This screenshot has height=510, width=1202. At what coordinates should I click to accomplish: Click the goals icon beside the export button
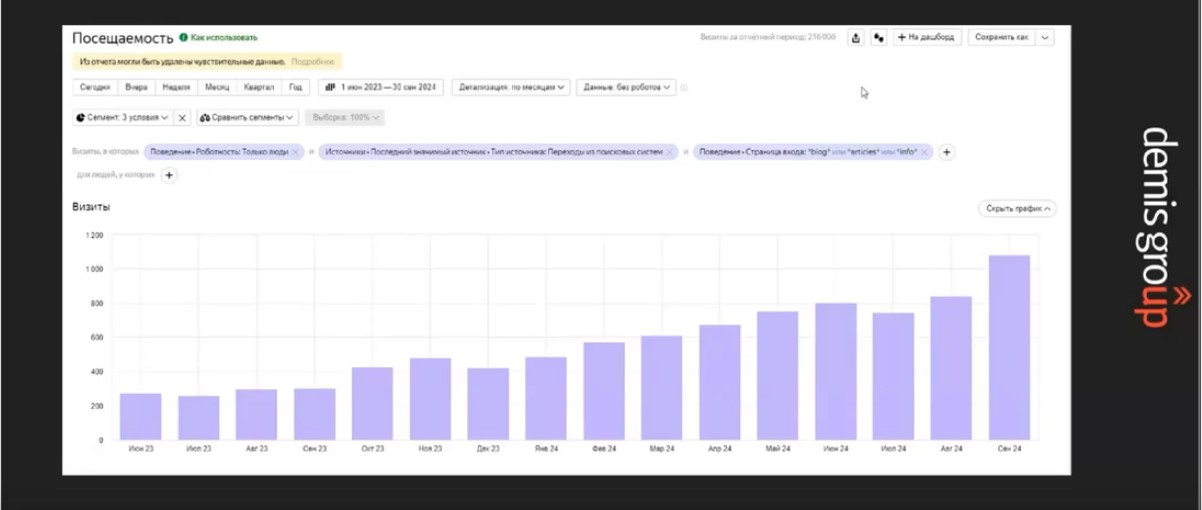point(878,38)
